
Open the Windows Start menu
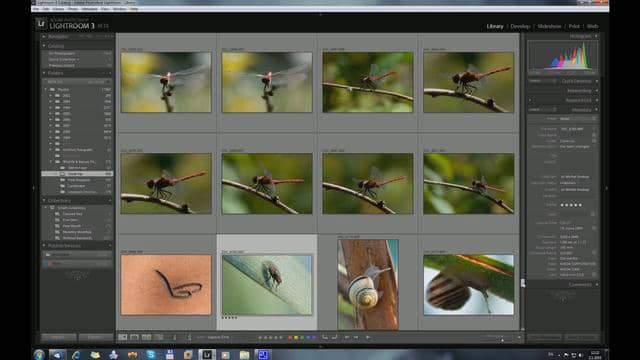pyautogui.click(x=39, y=354)
